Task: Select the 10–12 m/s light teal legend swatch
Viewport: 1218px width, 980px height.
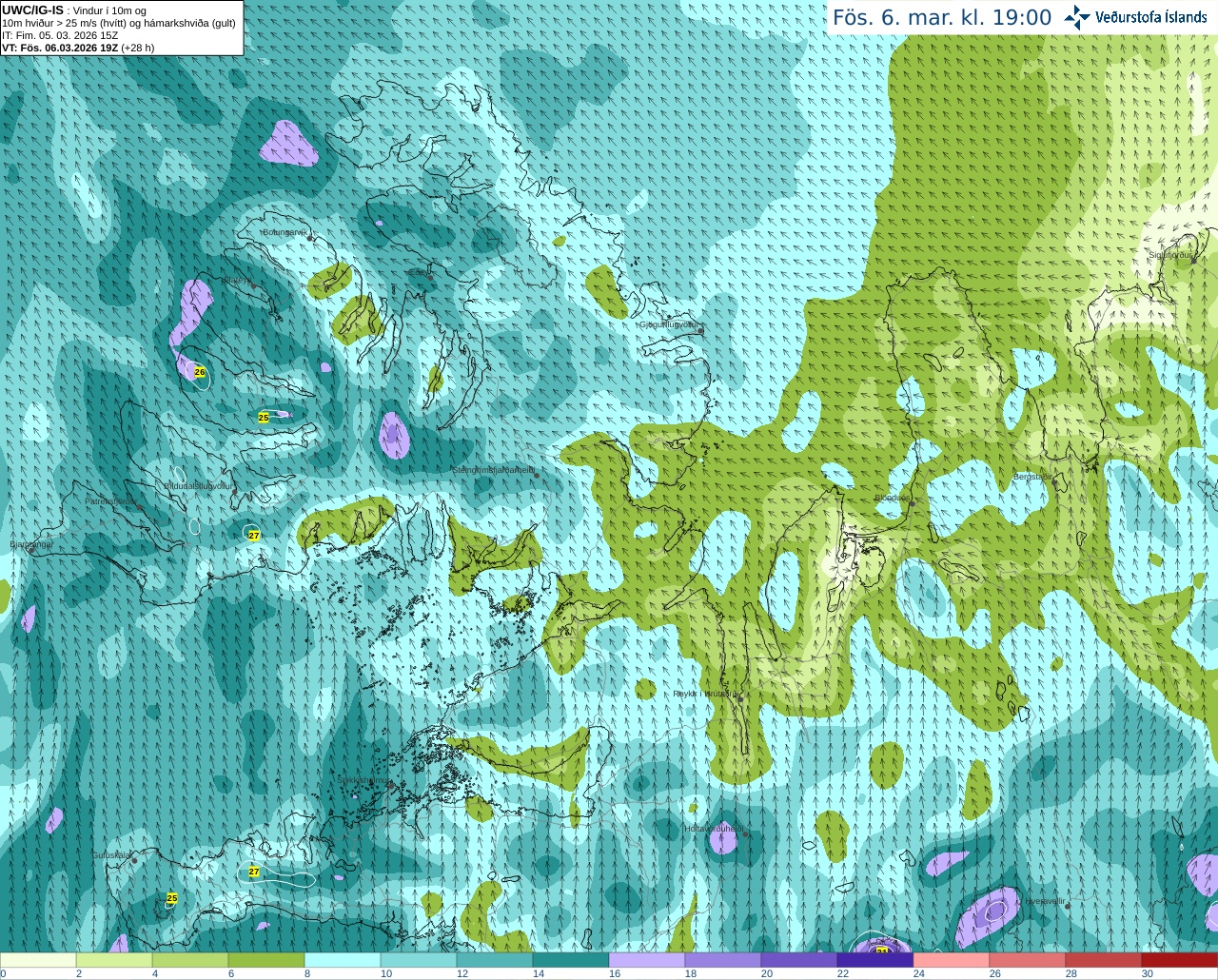Action: tap(419, 960)
